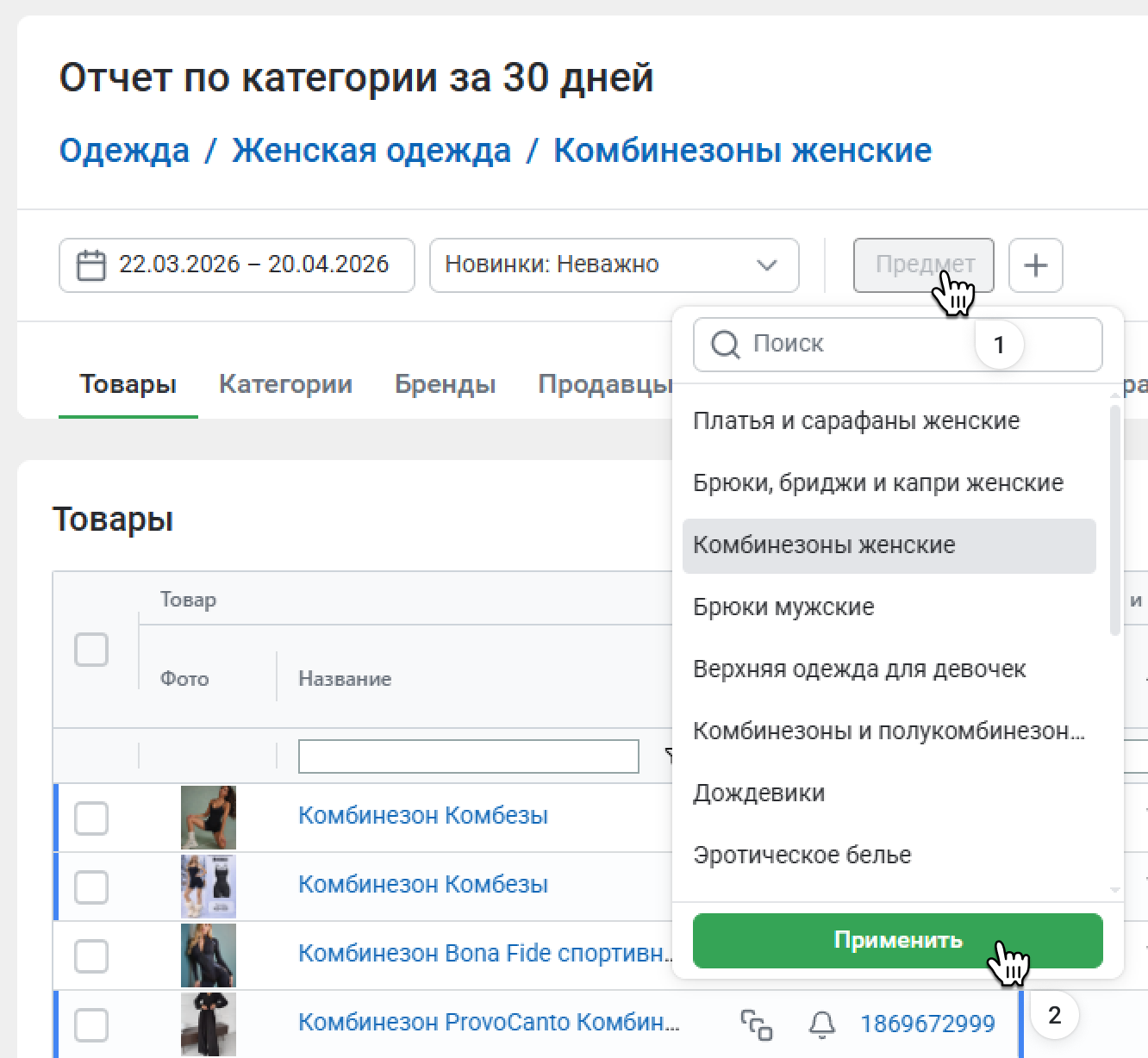Click the copy icon beside article 1869672999
The image size is (1148, 1058).
pos(756,1024)
